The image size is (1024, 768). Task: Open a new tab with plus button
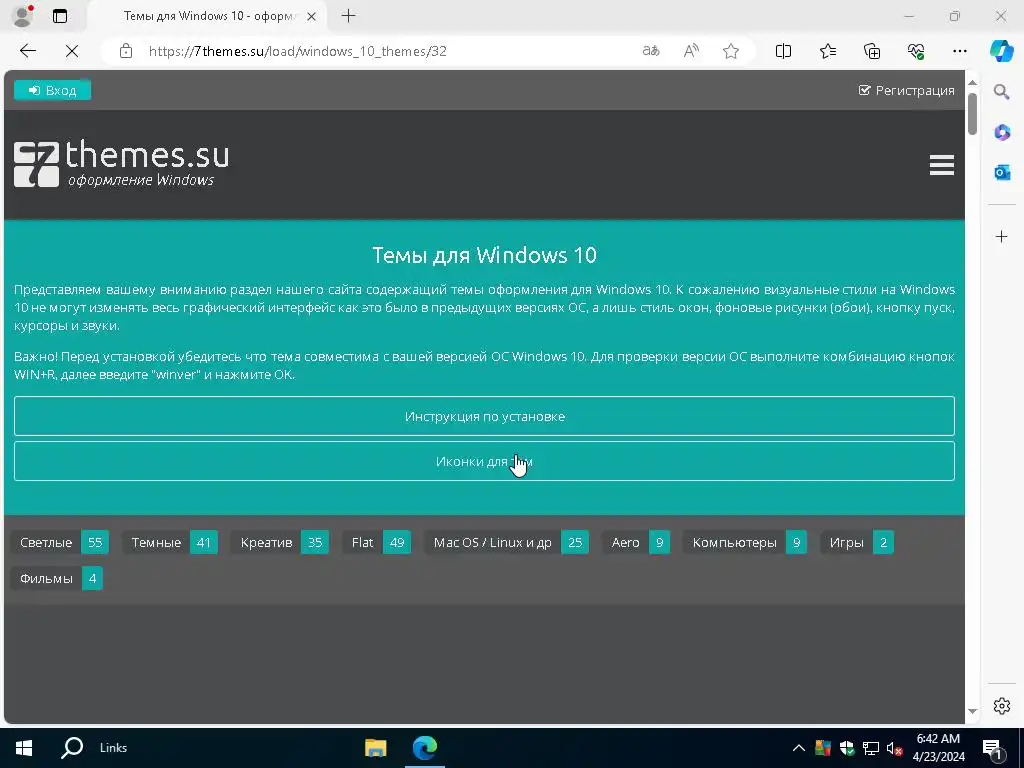(x=349, y=16)
